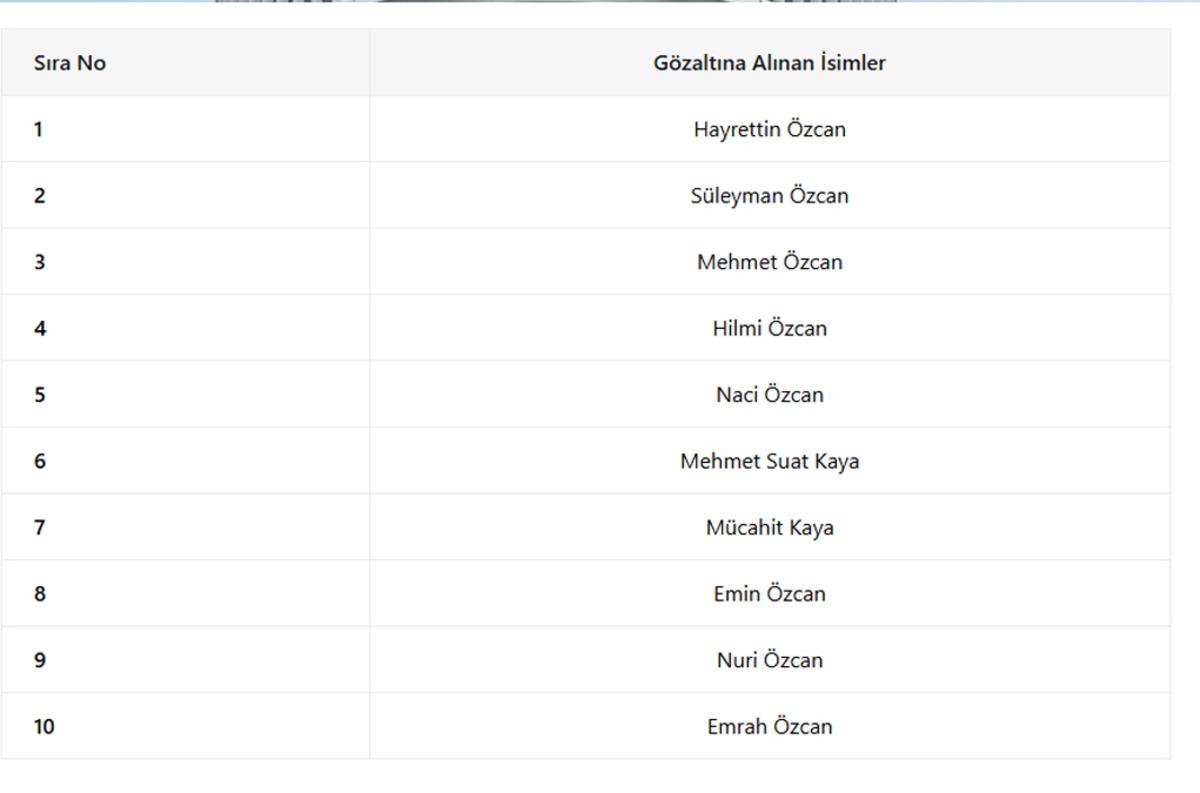Click the image strip above the table
The width and height of the screenshot is (1200, 793).
tap(556, 1)
